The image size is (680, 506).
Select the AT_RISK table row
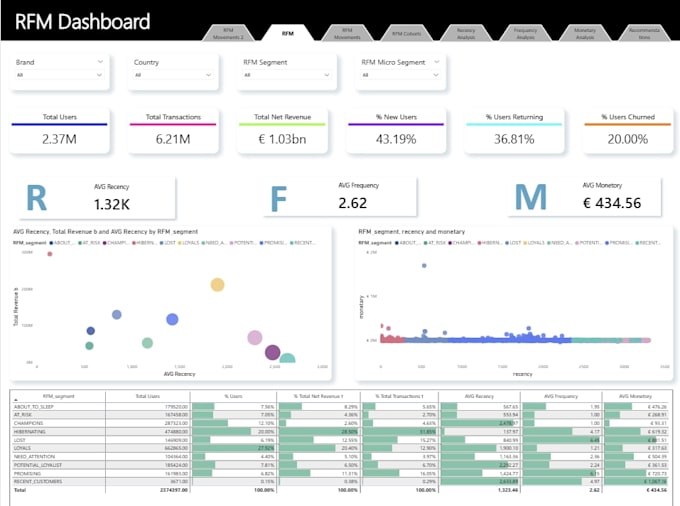coord(341,415)
